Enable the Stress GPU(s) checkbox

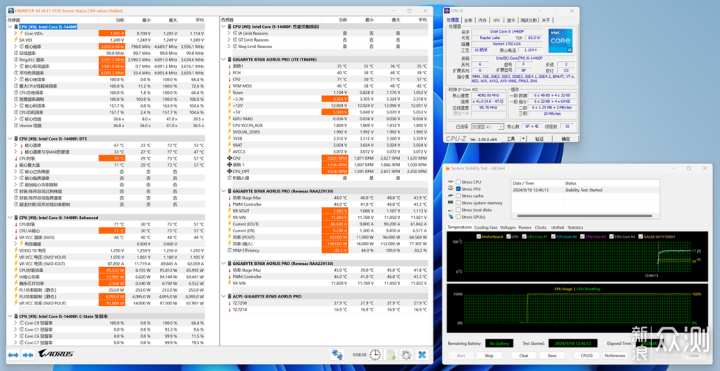[x=458, y=216]
